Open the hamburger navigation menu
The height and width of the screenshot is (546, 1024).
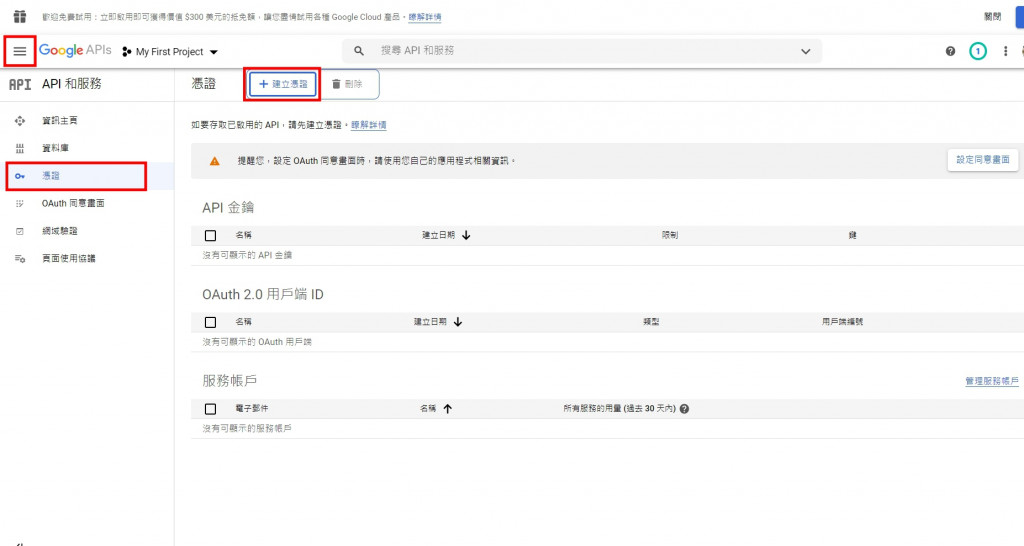(20, 51)
